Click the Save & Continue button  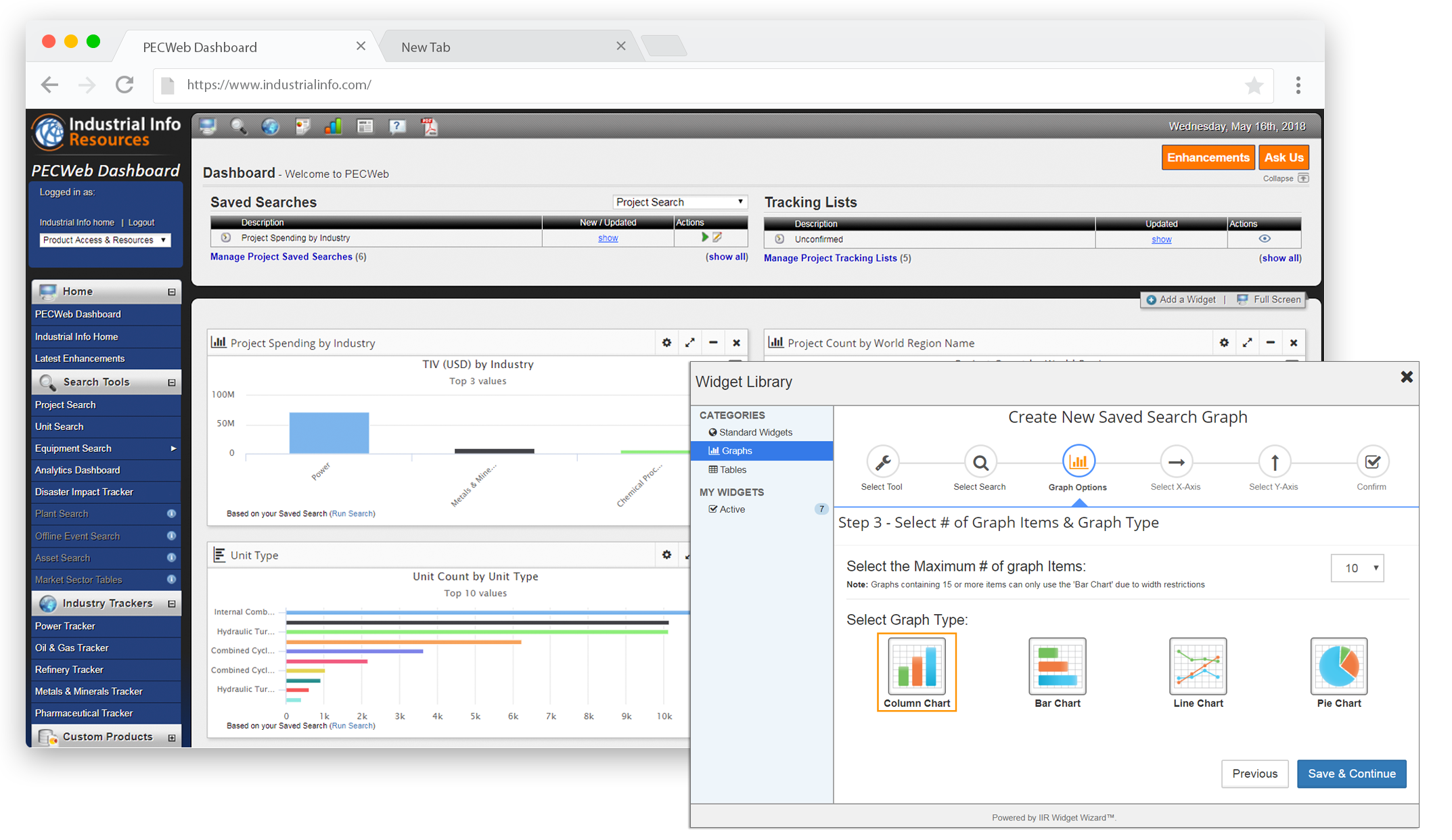click(x=1351, y=774)
